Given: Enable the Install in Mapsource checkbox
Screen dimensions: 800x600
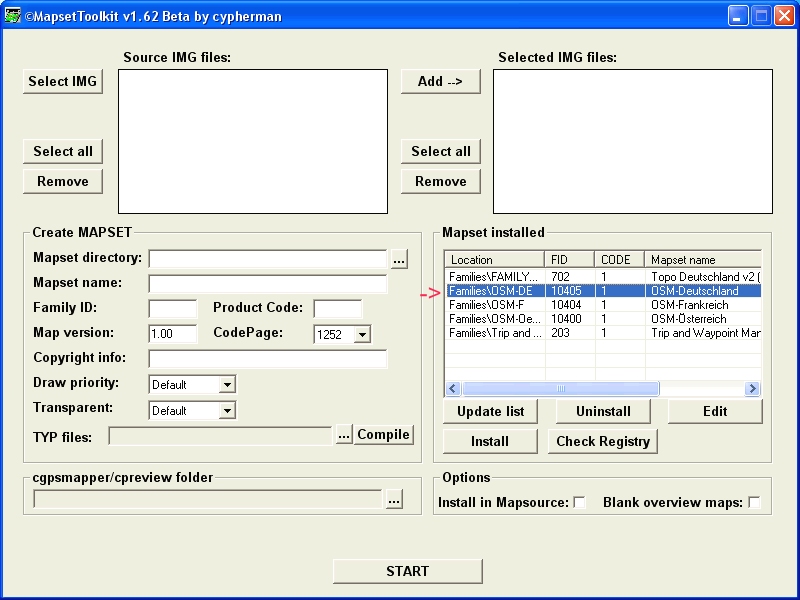Looking at the screenshot, I should coord(579,503).
